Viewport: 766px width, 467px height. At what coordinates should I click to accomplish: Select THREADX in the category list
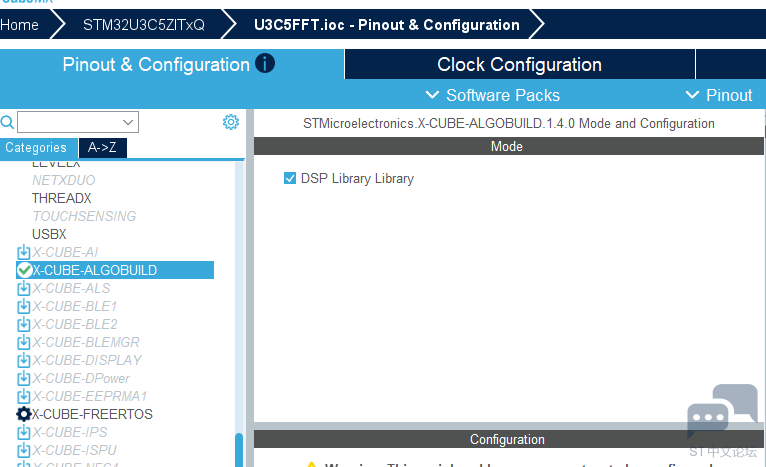[62, 198]
